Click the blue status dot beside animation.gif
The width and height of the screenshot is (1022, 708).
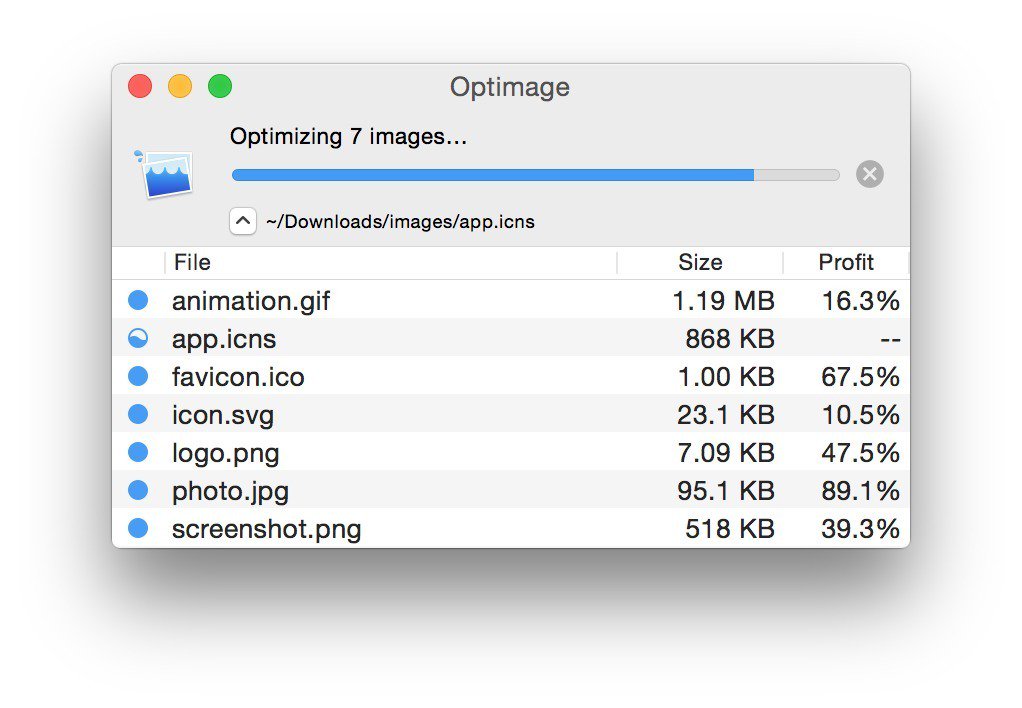138,300
